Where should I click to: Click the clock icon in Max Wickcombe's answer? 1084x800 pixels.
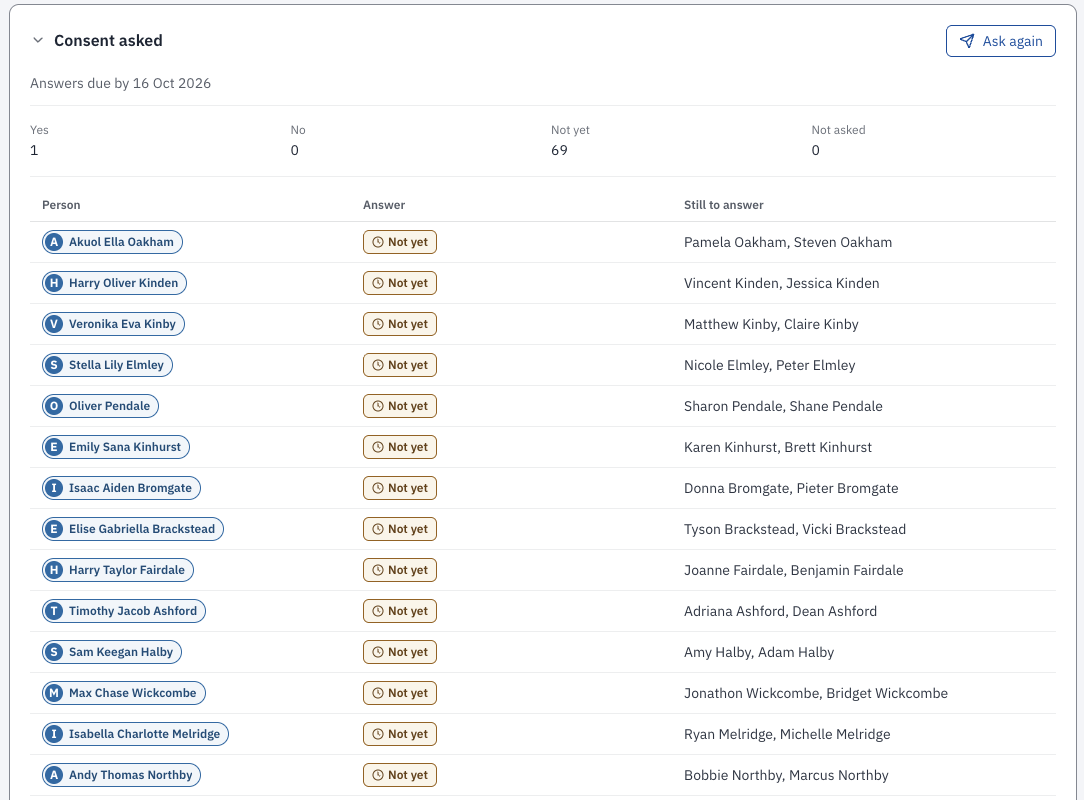tap(378, 693)
